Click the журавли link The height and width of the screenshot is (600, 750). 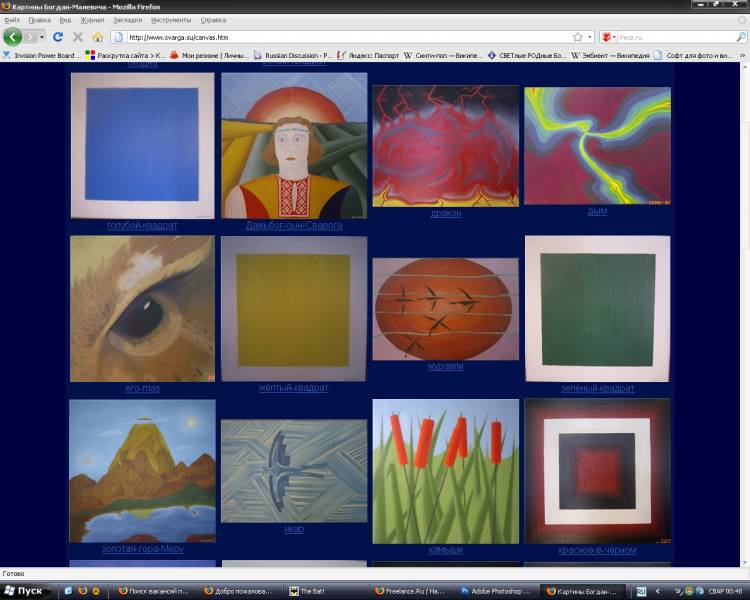click(445, 366)
